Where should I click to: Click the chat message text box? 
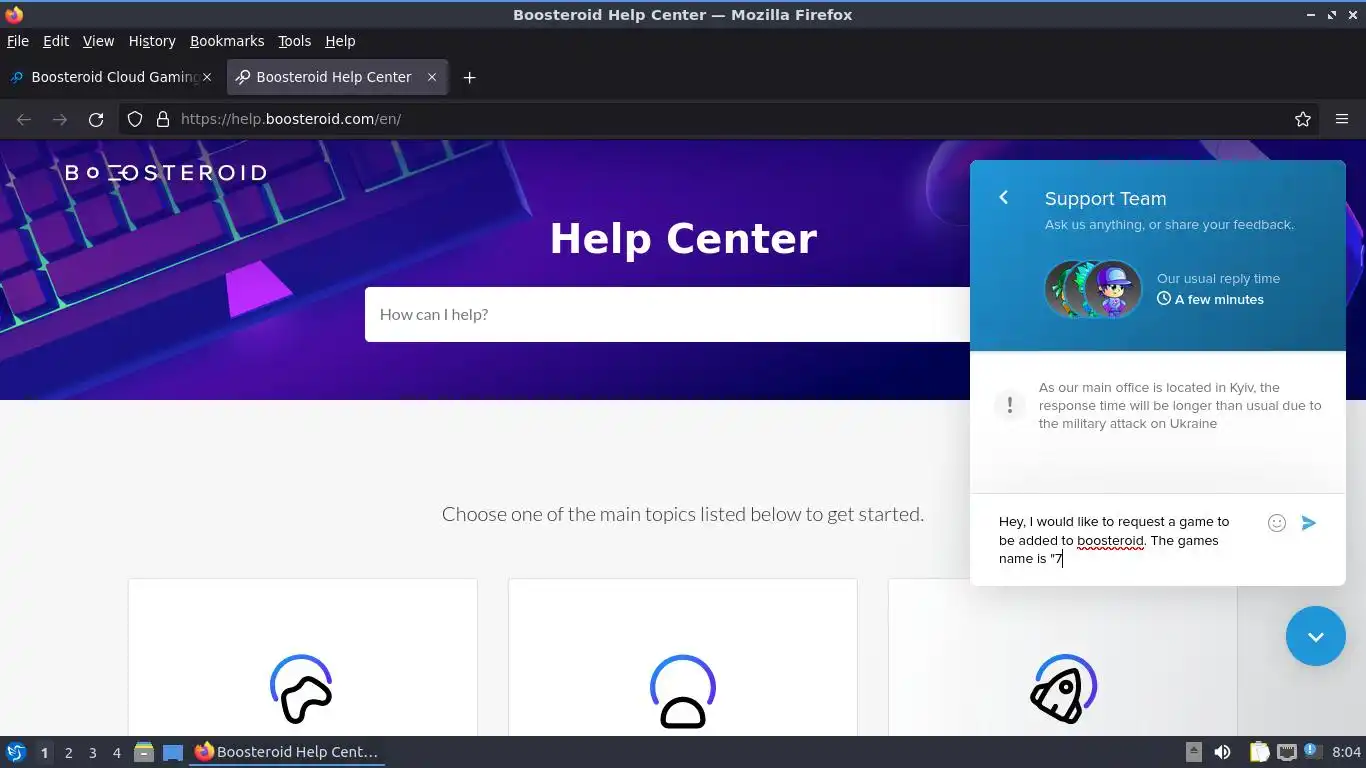coord(1120,540)
